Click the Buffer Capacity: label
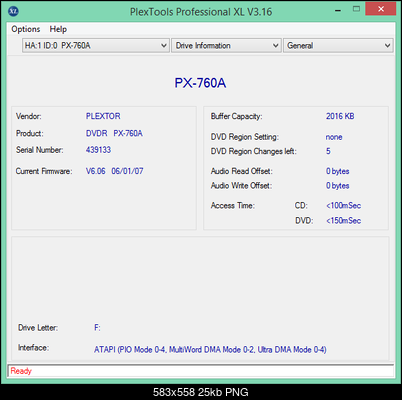The width and height of the screenshot is (402, 400). click(x=236, y=116)
